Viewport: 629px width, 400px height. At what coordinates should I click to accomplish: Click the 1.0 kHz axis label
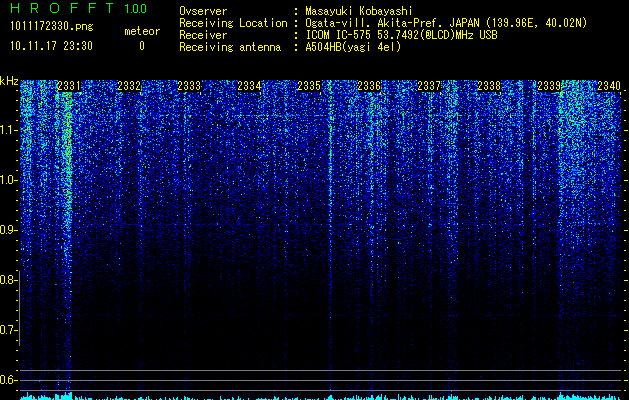pos(8,181)
